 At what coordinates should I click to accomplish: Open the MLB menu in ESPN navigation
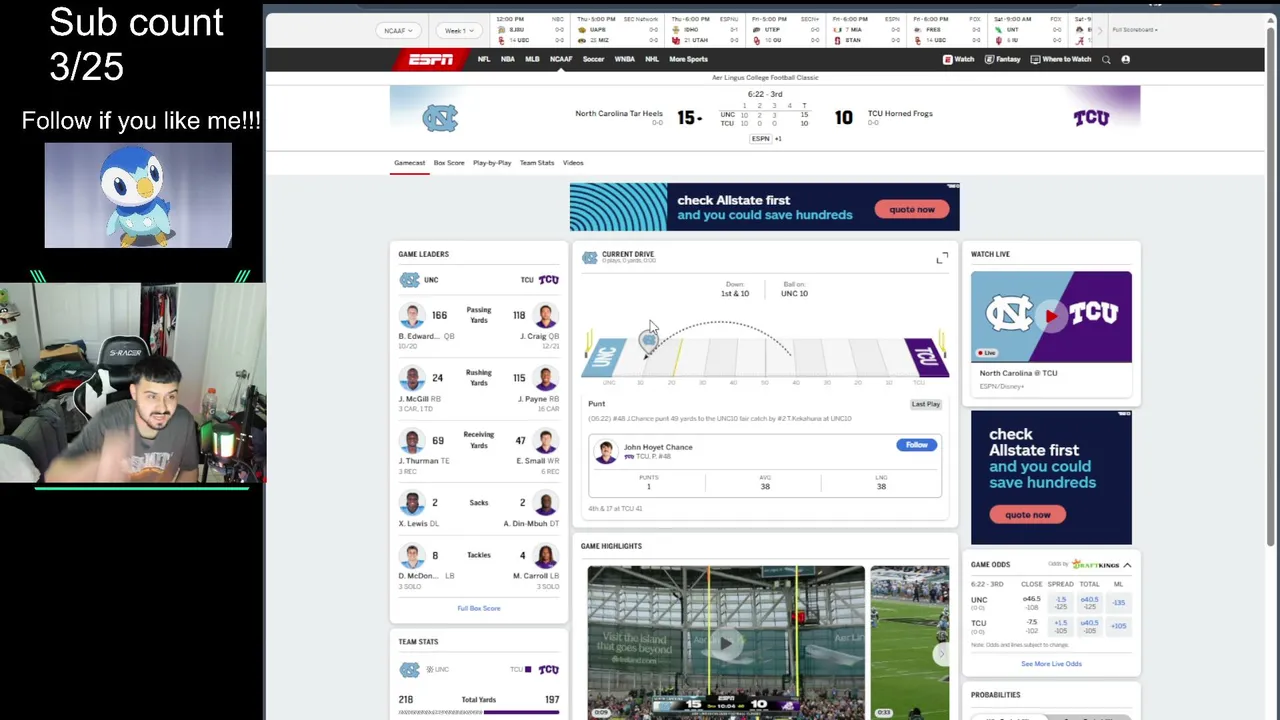(532, 60)
